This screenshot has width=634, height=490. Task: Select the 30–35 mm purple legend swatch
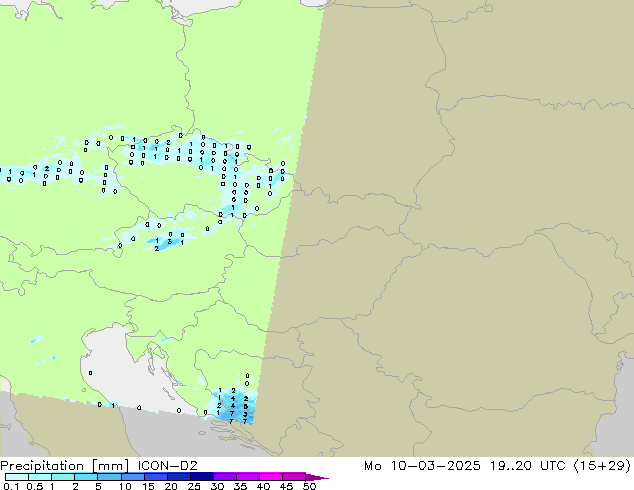(224, 477)
